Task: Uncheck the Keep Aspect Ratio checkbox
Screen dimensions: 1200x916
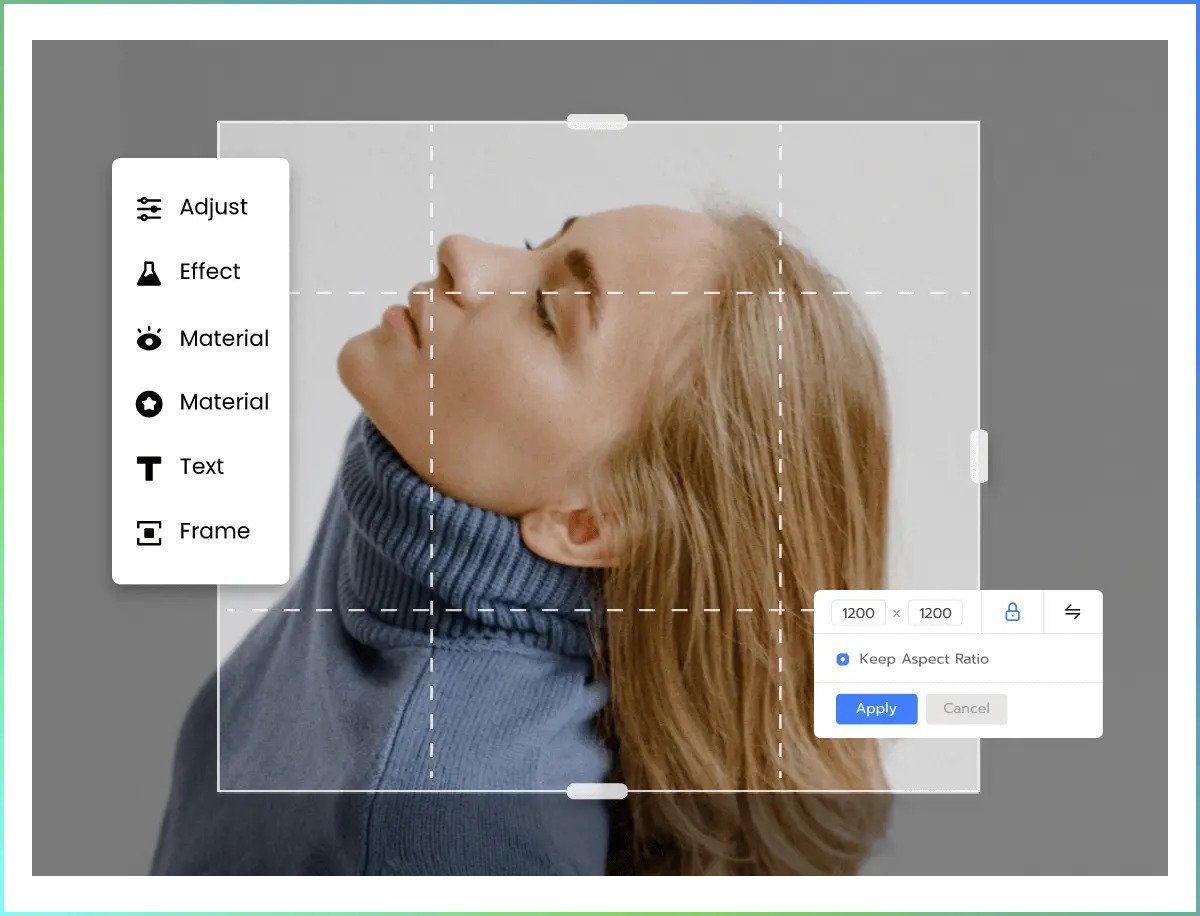Action: 843,660
